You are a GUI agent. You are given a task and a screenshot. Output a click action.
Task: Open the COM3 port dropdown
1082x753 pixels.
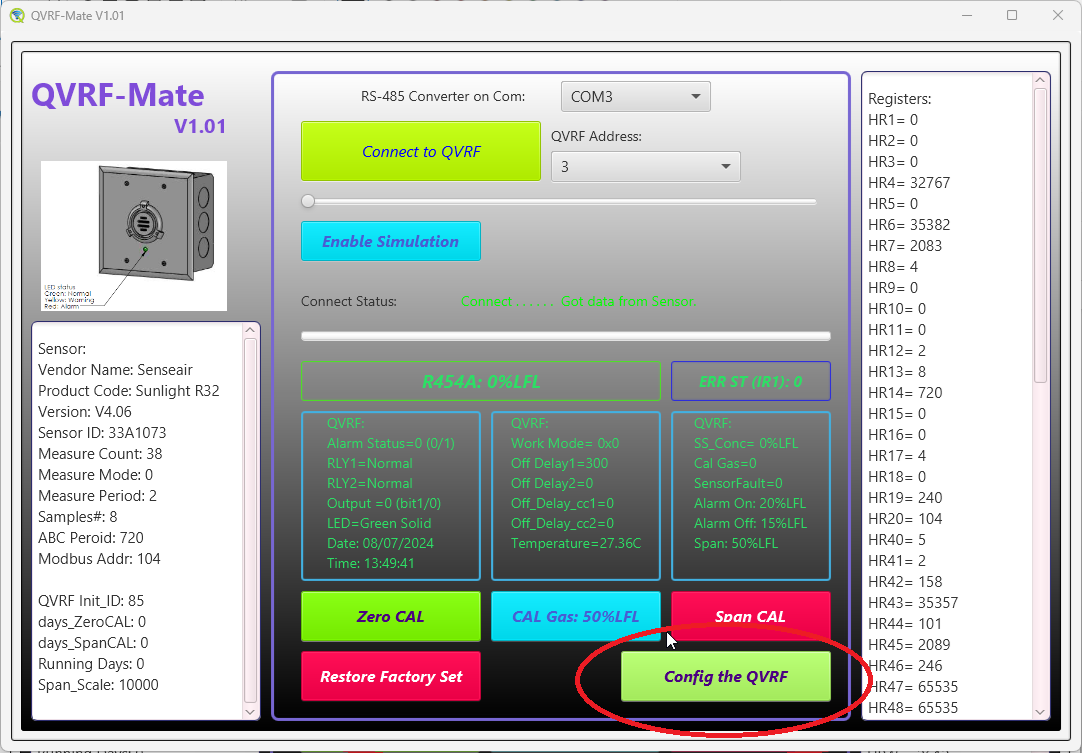pyautogui.click(x=636, y=97)
